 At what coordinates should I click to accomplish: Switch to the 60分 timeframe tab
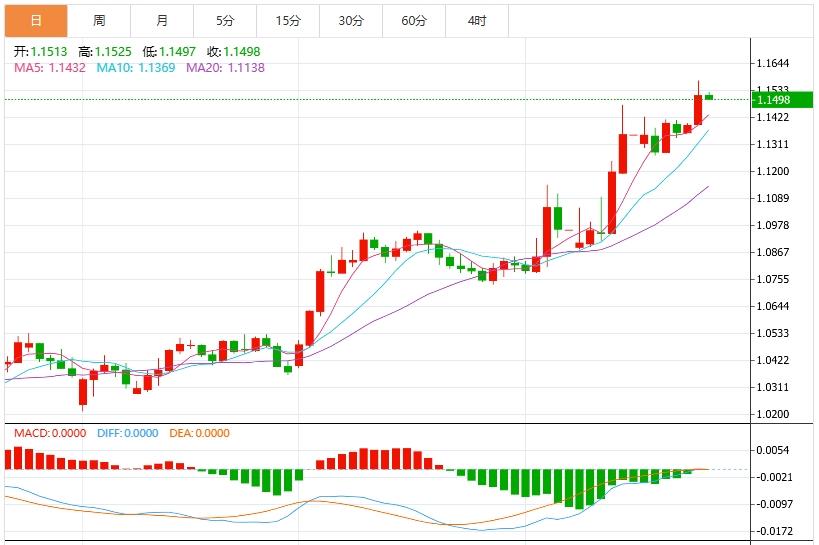[x=414, y=20]
